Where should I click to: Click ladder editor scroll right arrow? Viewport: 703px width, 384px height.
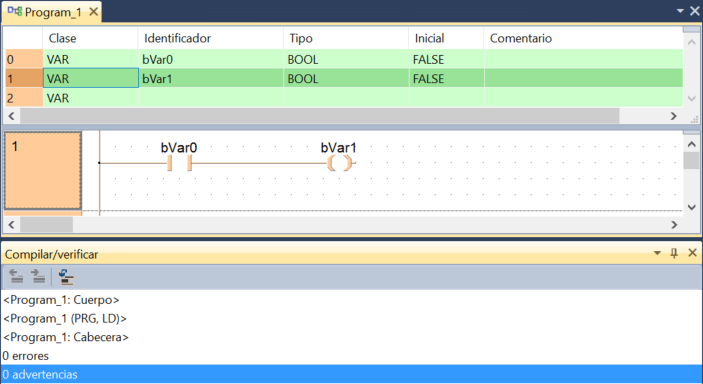point(674,224)
